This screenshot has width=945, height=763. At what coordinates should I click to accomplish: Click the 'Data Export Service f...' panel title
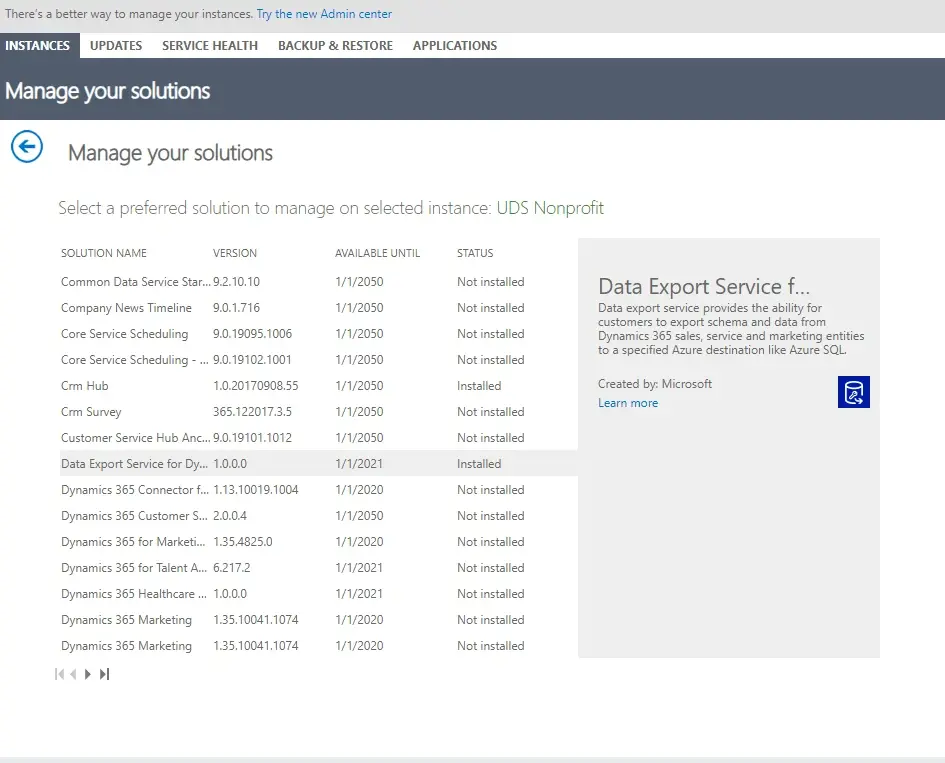point(704,286)
